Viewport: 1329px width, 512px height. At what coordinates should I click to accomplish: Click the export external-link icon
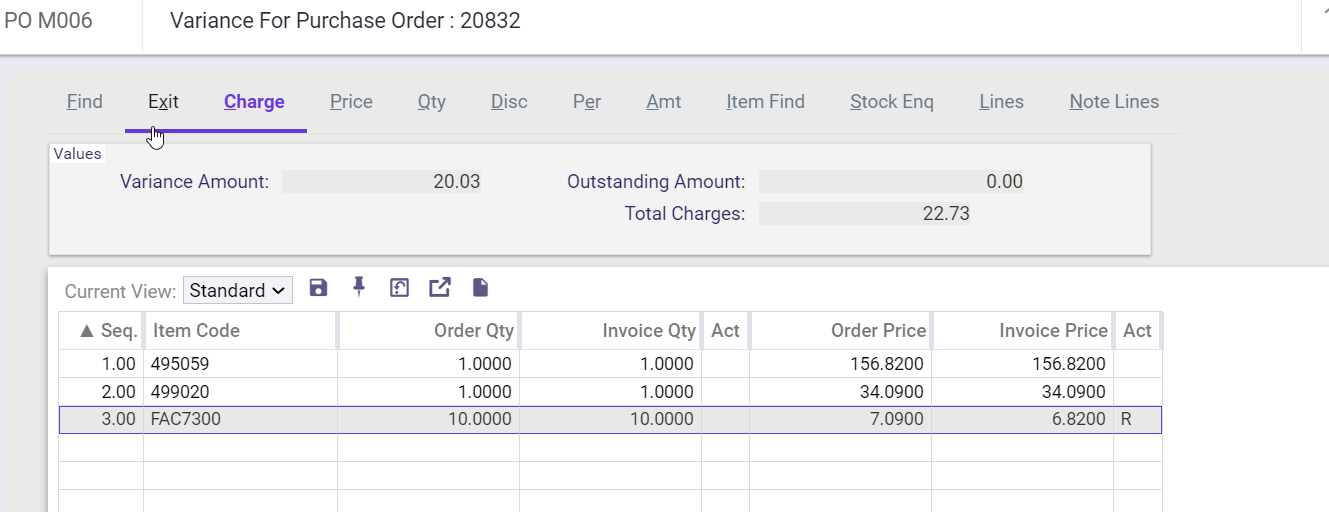pyautogui.click(x=440, y=288)
